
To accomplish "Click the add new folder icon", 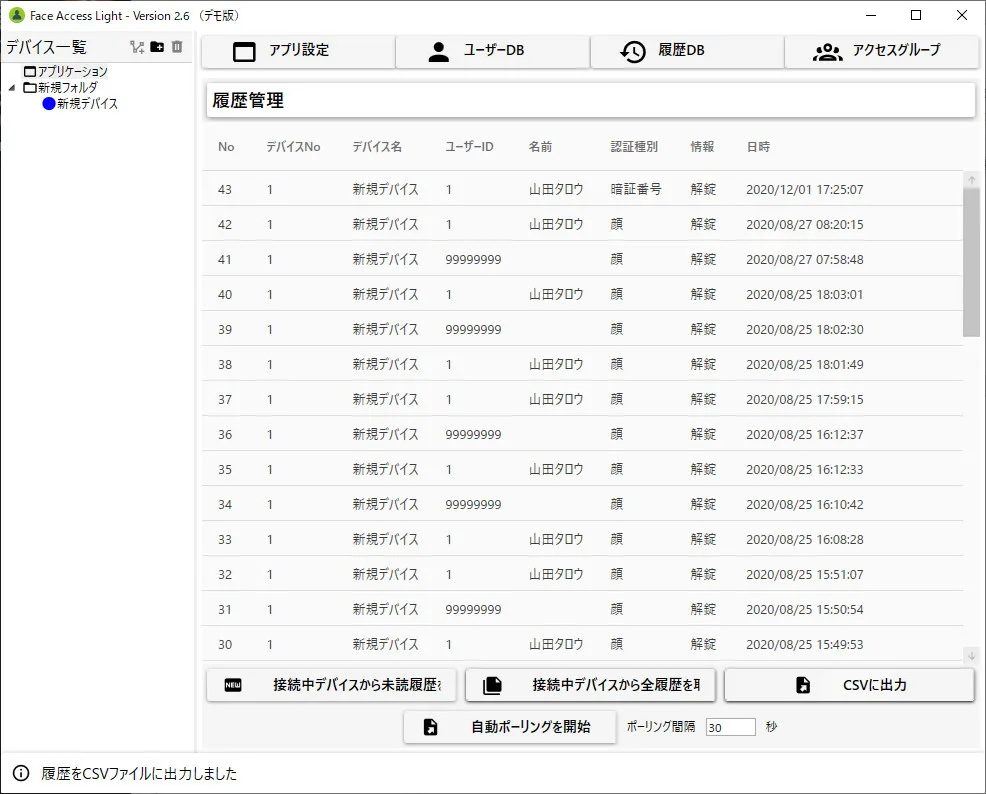I will (157, 47).
